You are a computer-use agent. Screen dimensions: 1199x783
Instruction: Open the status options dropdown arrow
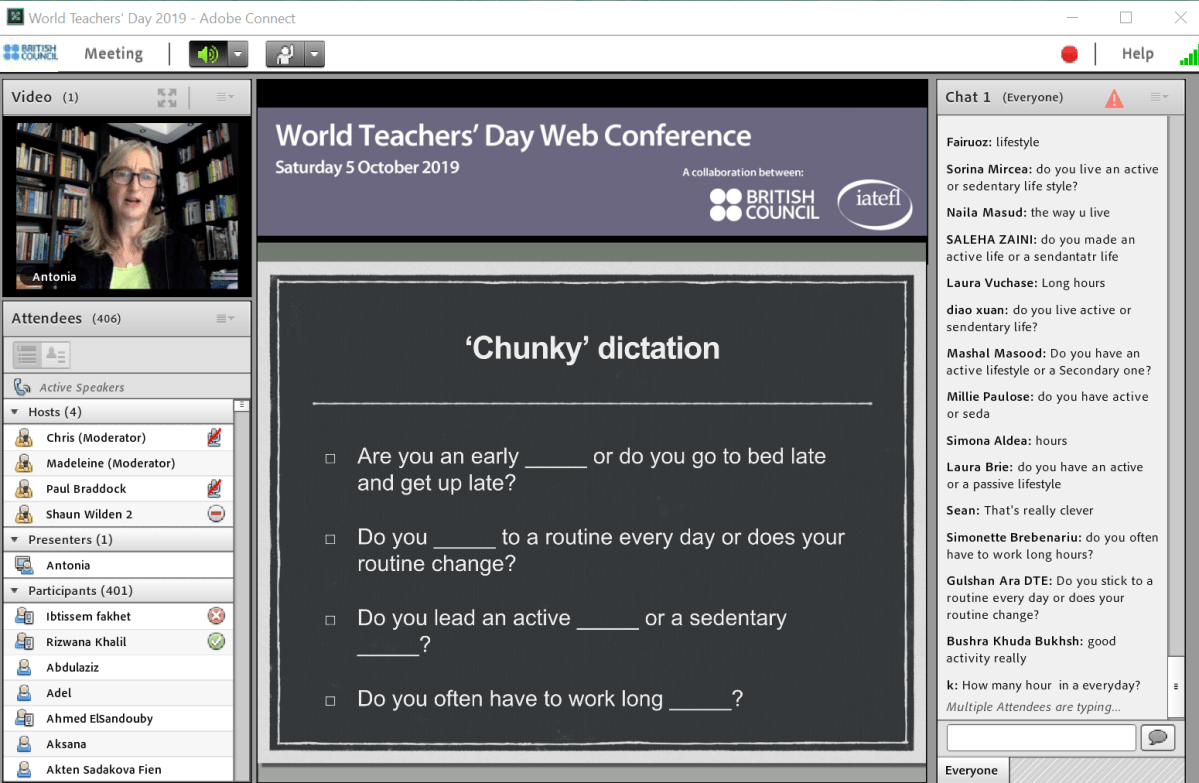[x=315, y=54]
